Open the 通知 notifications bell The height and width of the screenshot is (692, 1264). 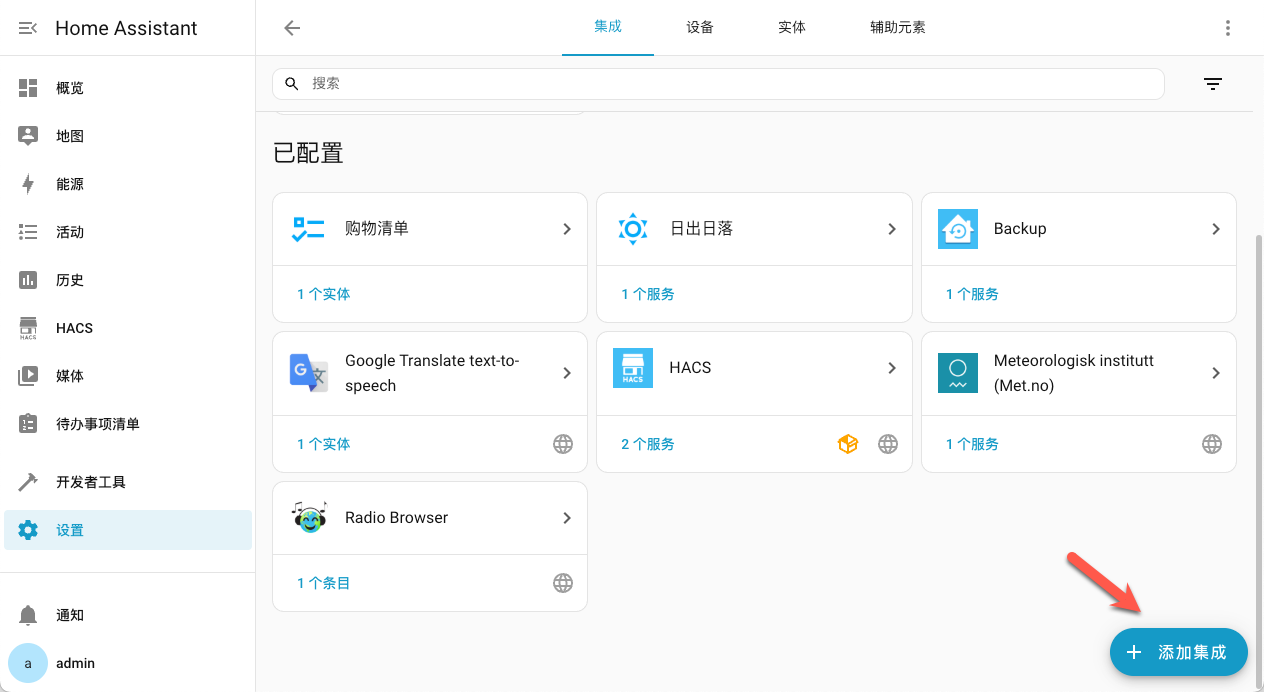point(70,615)
